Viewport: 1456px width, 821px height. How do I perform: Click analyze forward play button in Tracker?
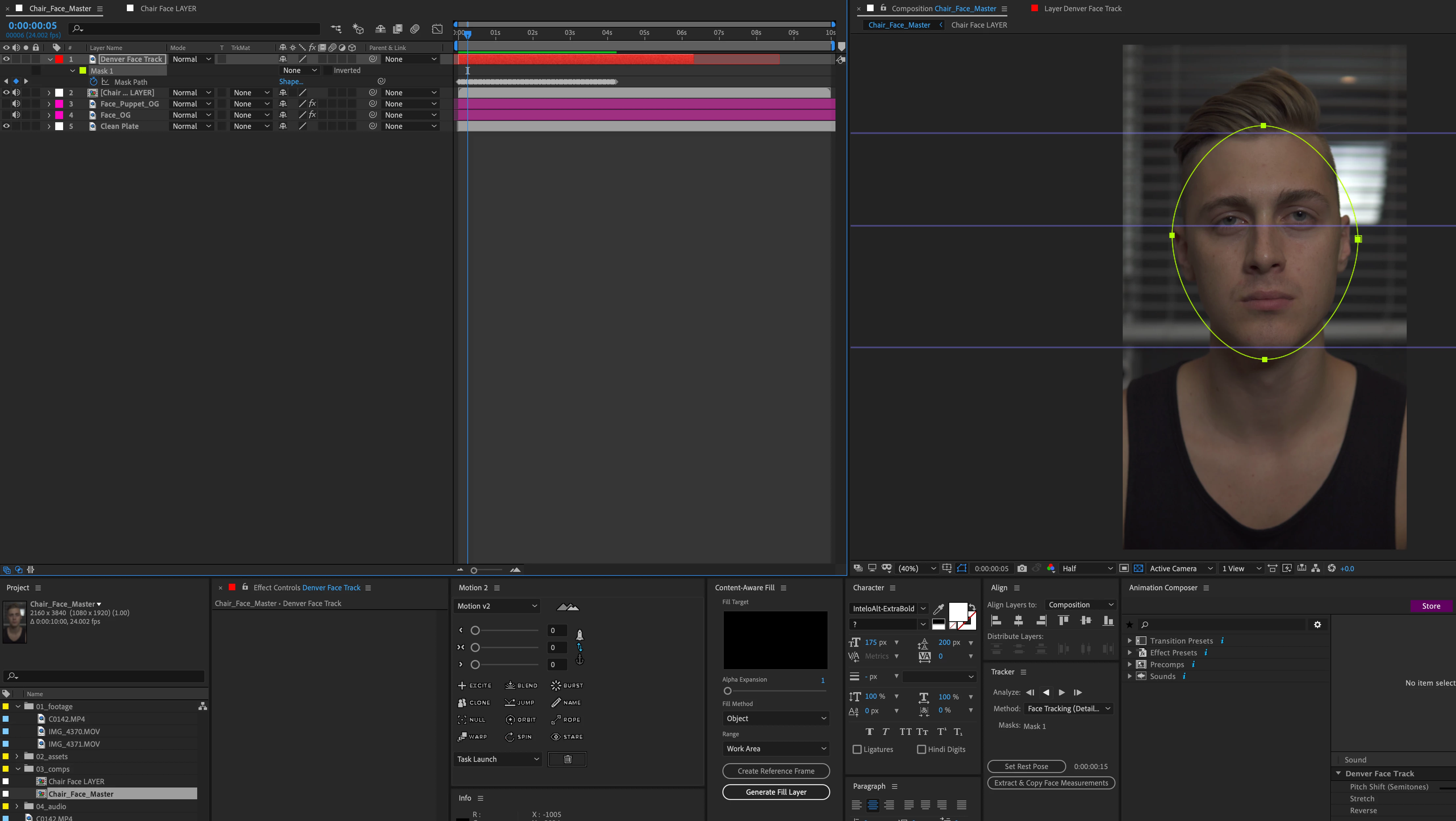point(1062,692)
